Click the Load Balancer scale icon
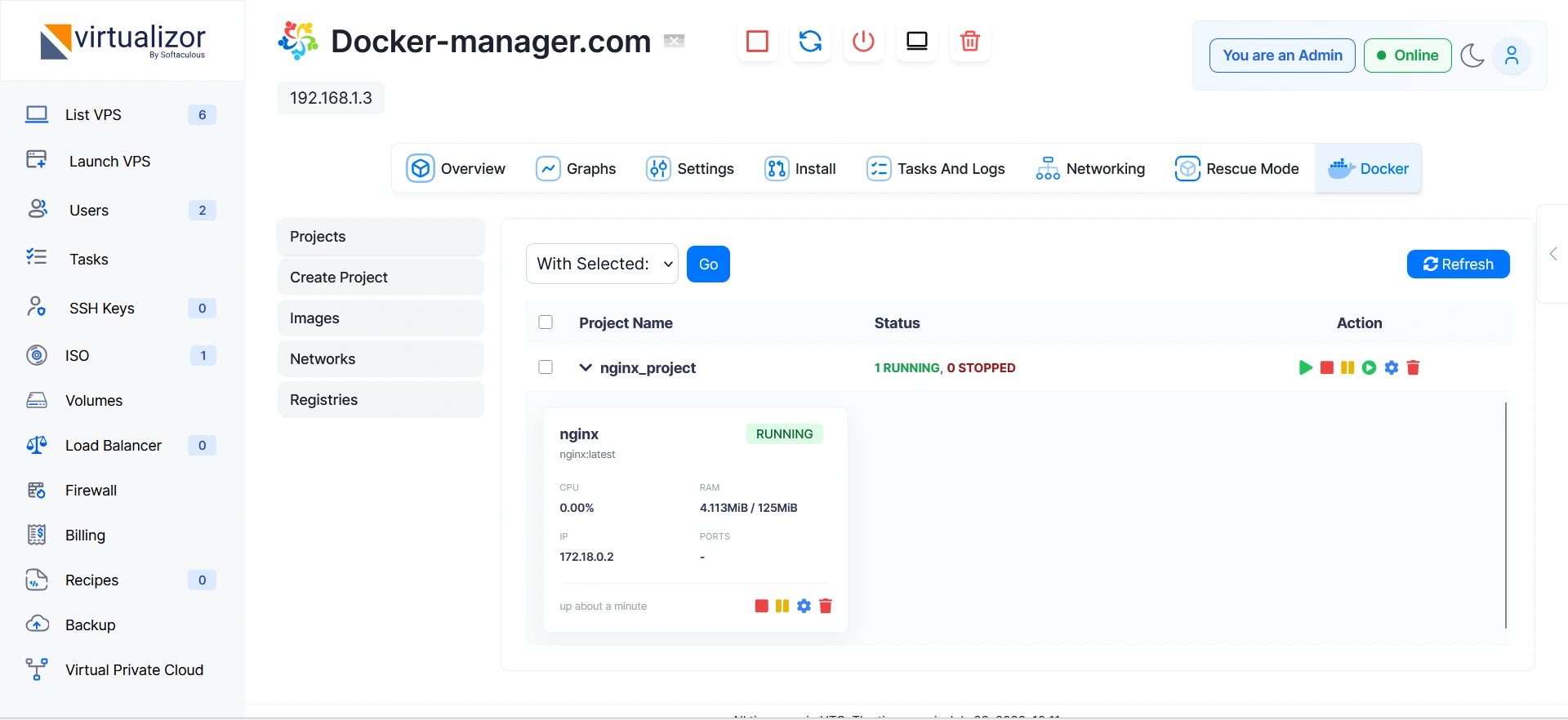Image resolution: width=1568 pixels, height=720 pixels. pos(37,445)
